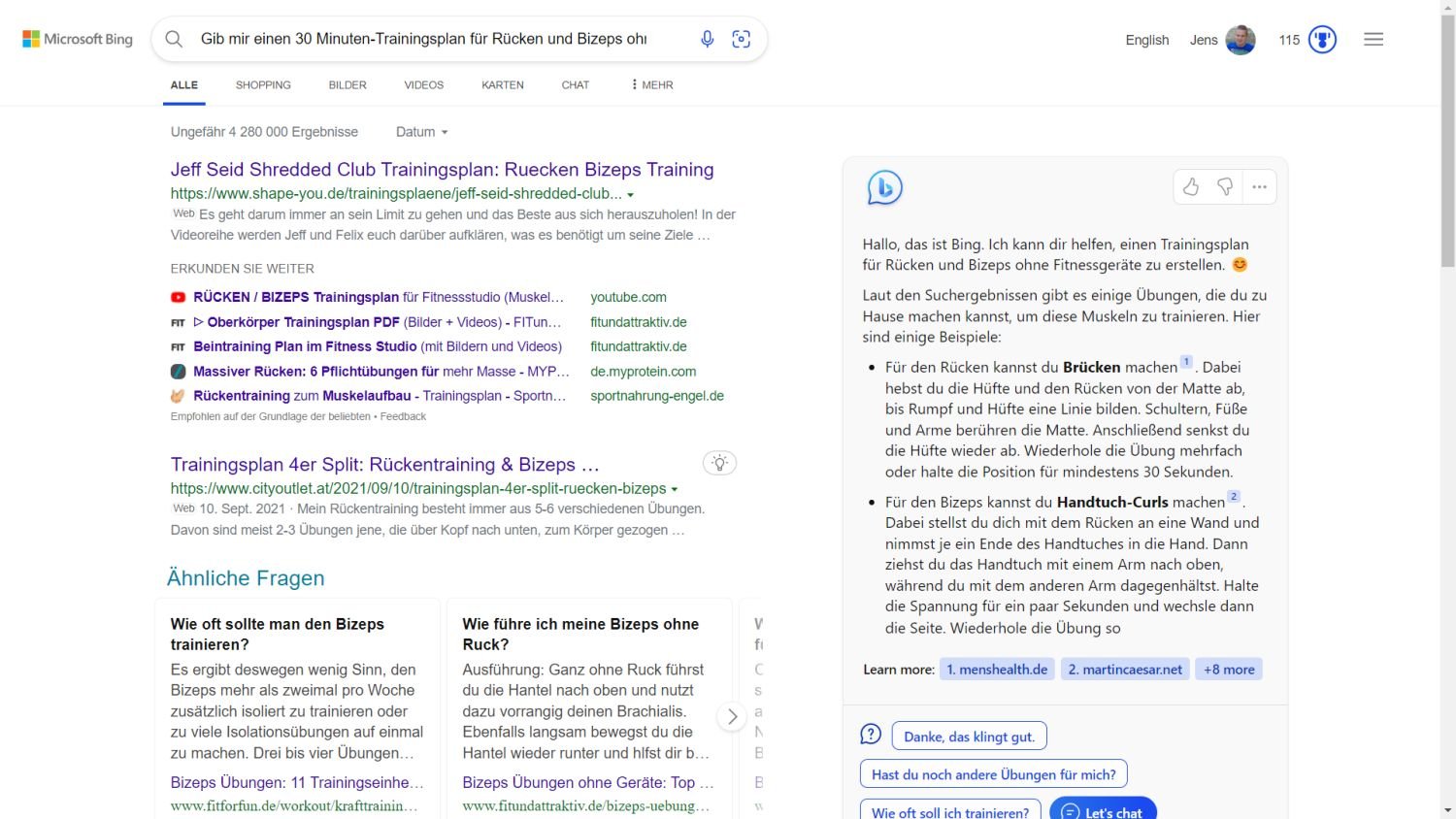Switch to the CHAT tab

pos(575,85)
